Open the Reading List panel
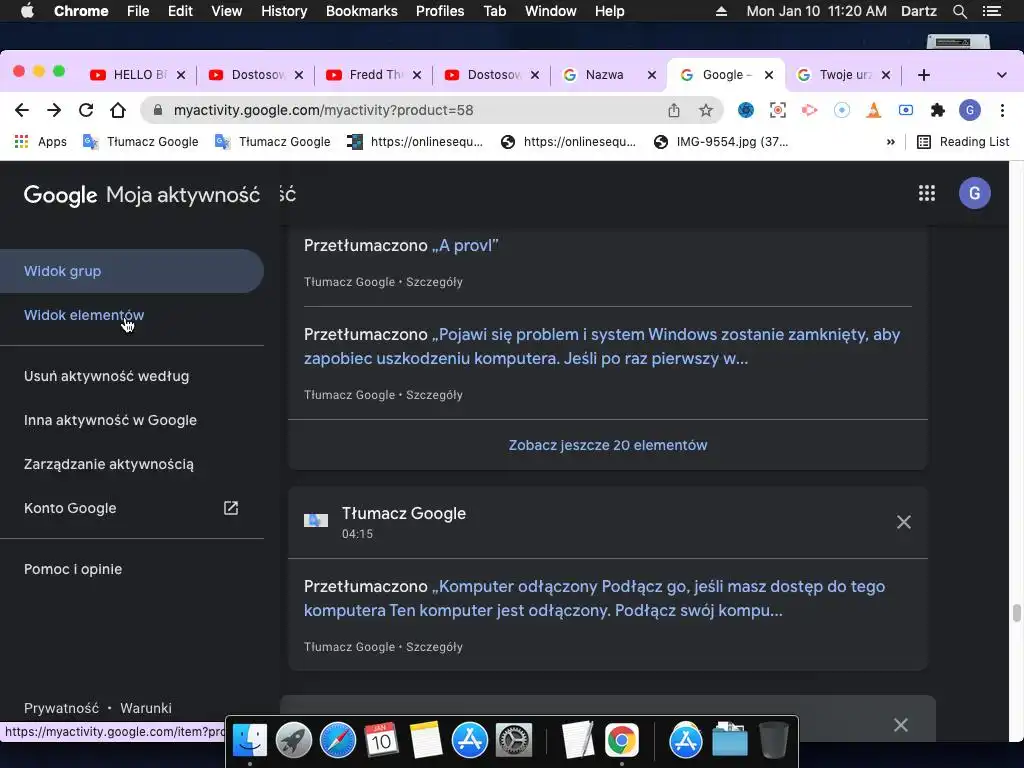 click(x=963, y=142)
